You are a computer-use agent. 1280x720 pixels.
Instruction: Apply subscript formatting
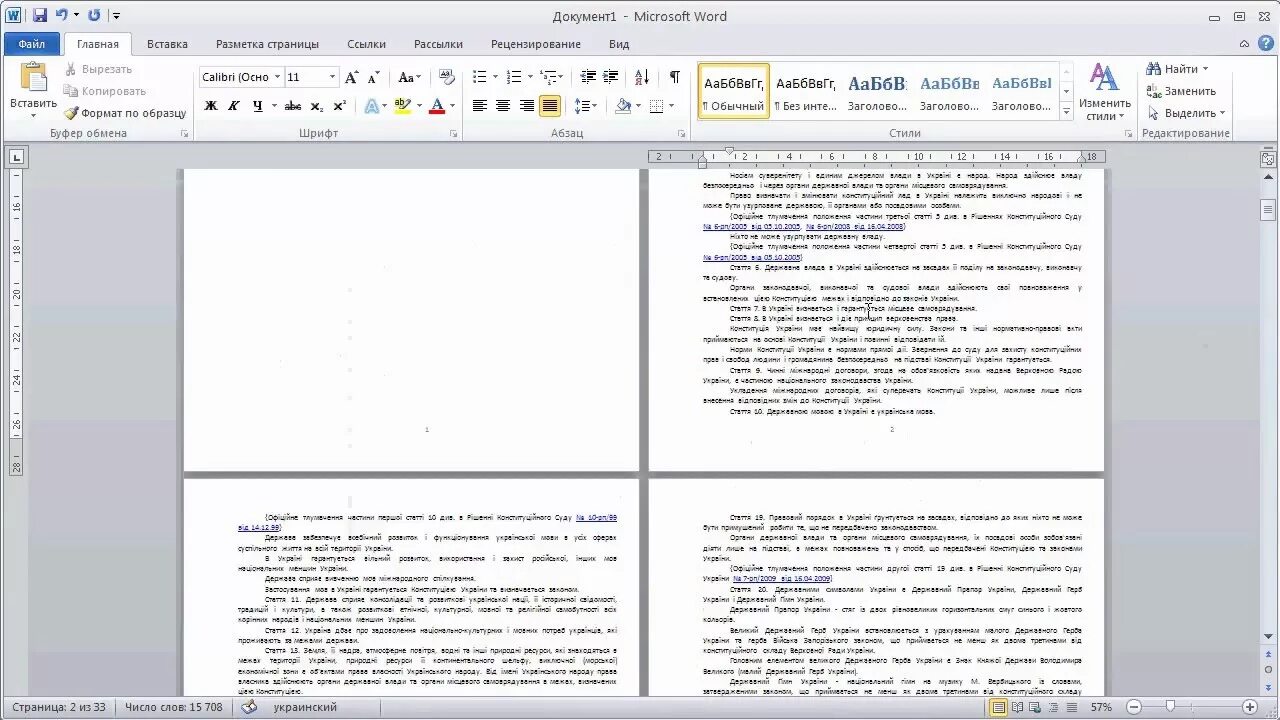click(x=316, y=106)
